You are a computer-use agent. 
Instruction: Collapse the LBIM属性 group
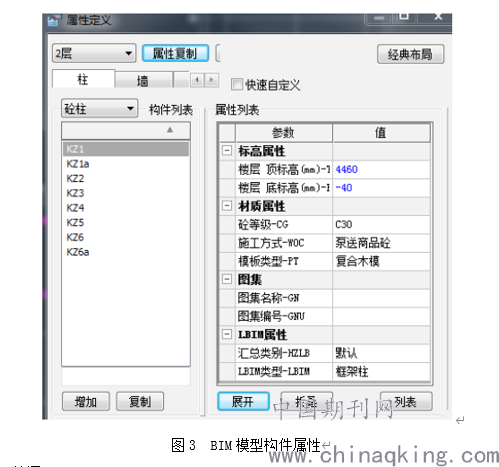coord(227,334)
